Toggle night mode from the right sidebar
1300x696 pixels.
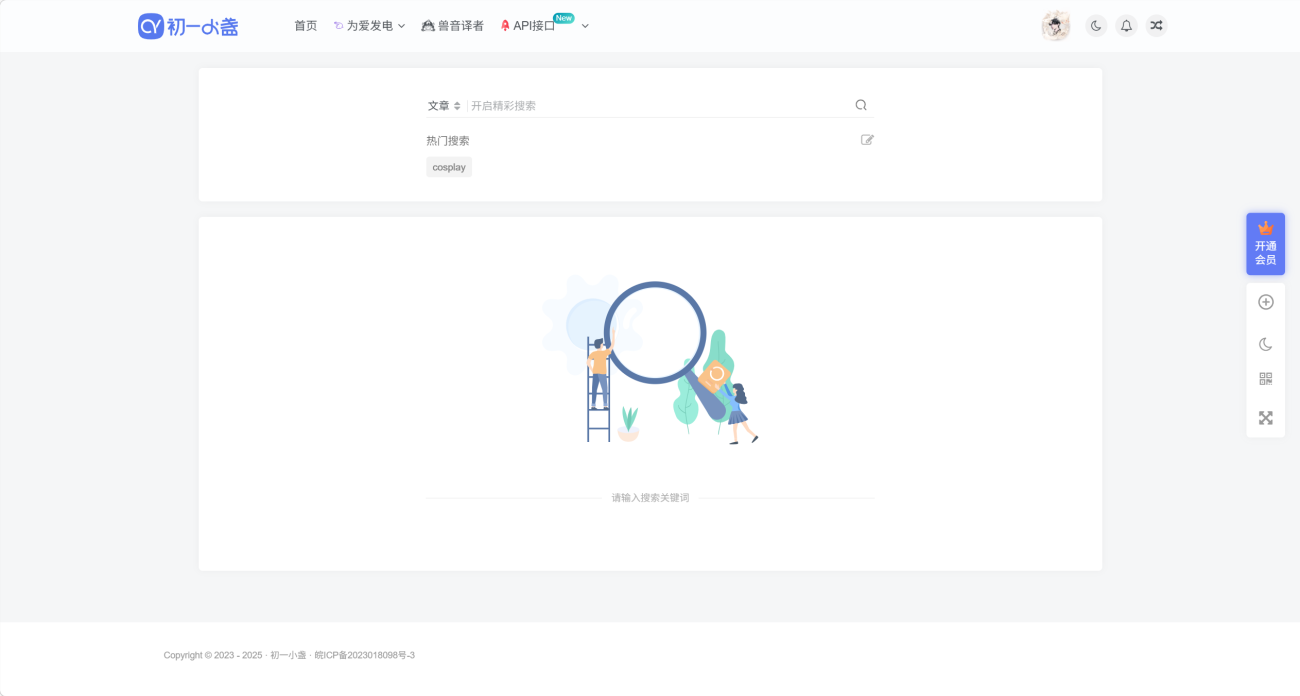(1265, 344)
